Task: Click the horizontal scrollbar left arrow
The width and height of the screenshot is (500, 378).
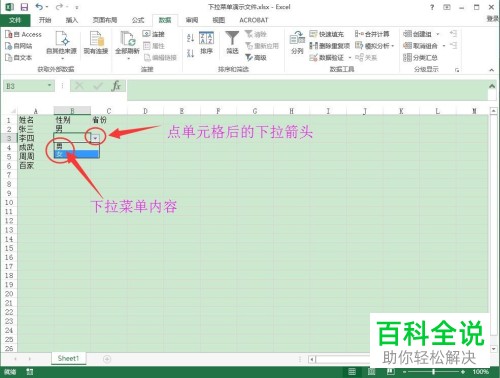Action: [x=312, y=359]
